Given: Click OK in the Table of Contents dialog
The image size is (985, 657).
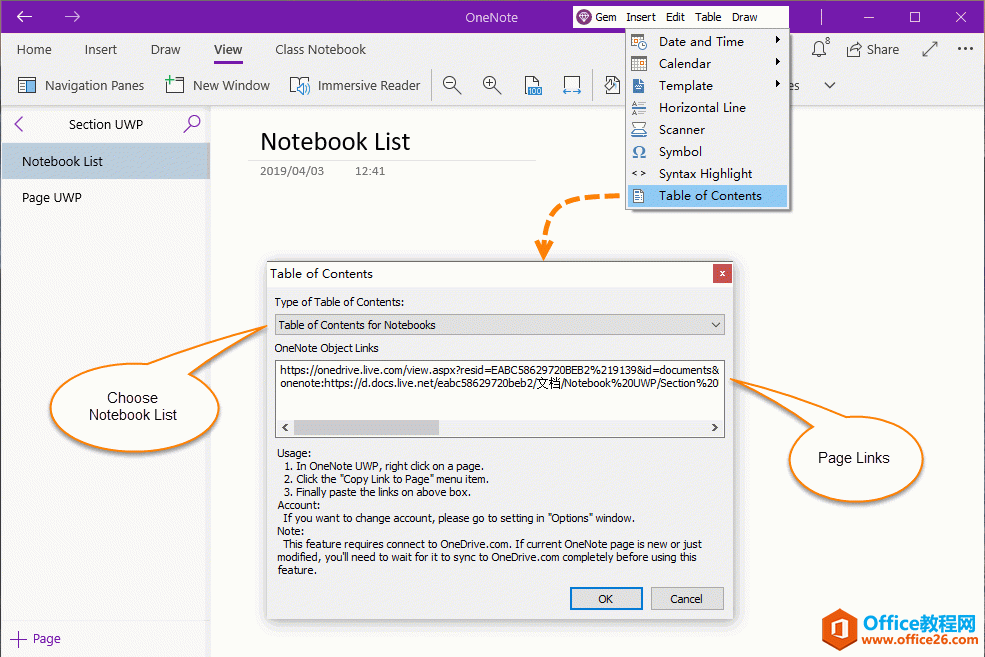Looking at the screenshot, I should [x=606, y=599].
